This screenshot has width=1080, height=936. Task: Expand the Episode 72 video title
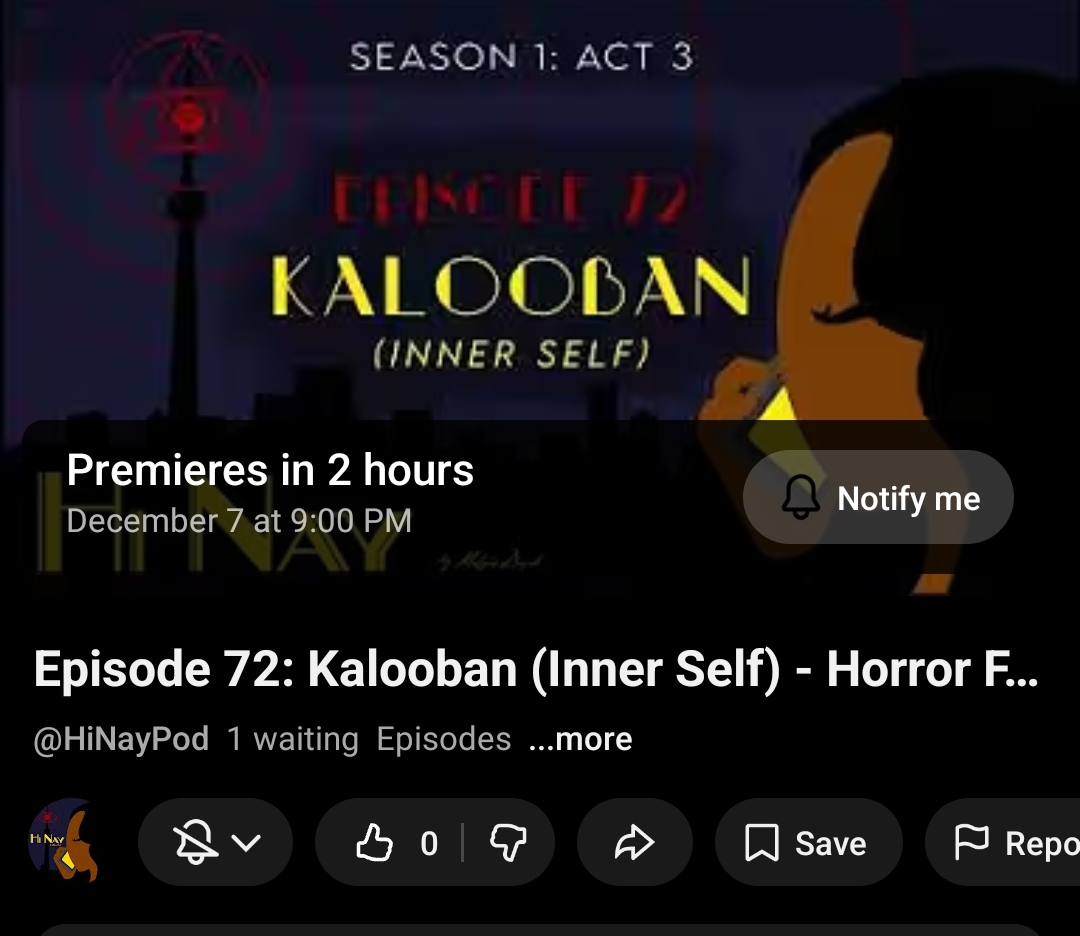click(536, 669)
